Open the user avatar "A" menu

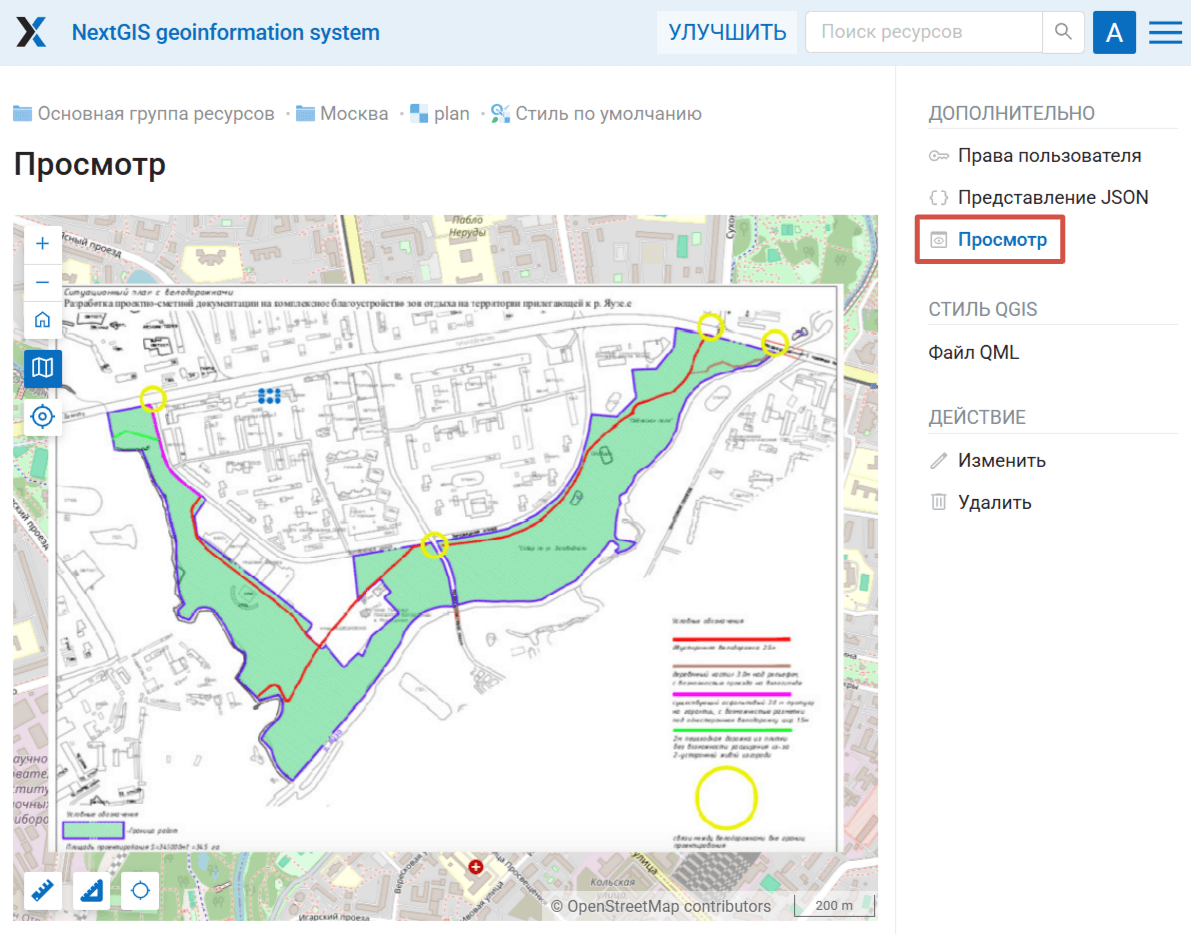pos(1114,33)
